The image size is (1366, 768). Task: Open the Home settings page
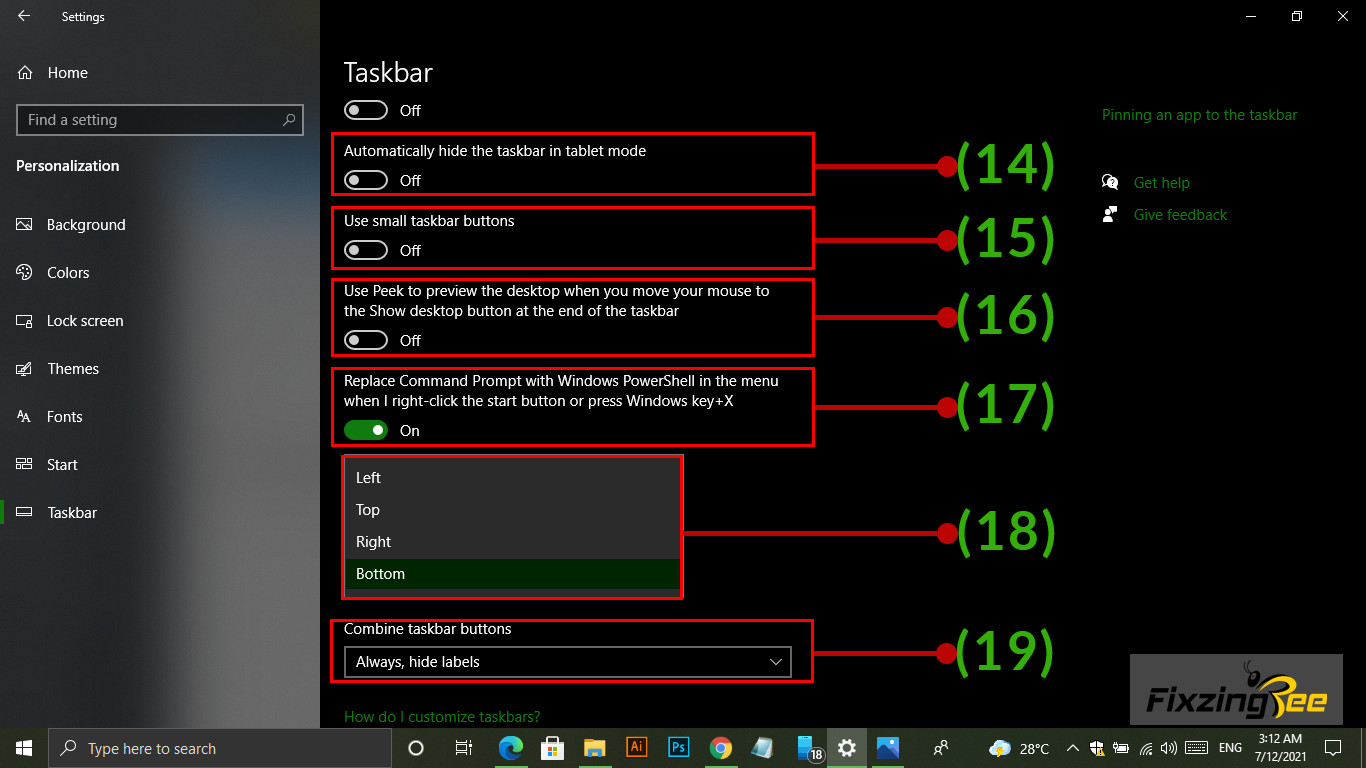[67, 73]
